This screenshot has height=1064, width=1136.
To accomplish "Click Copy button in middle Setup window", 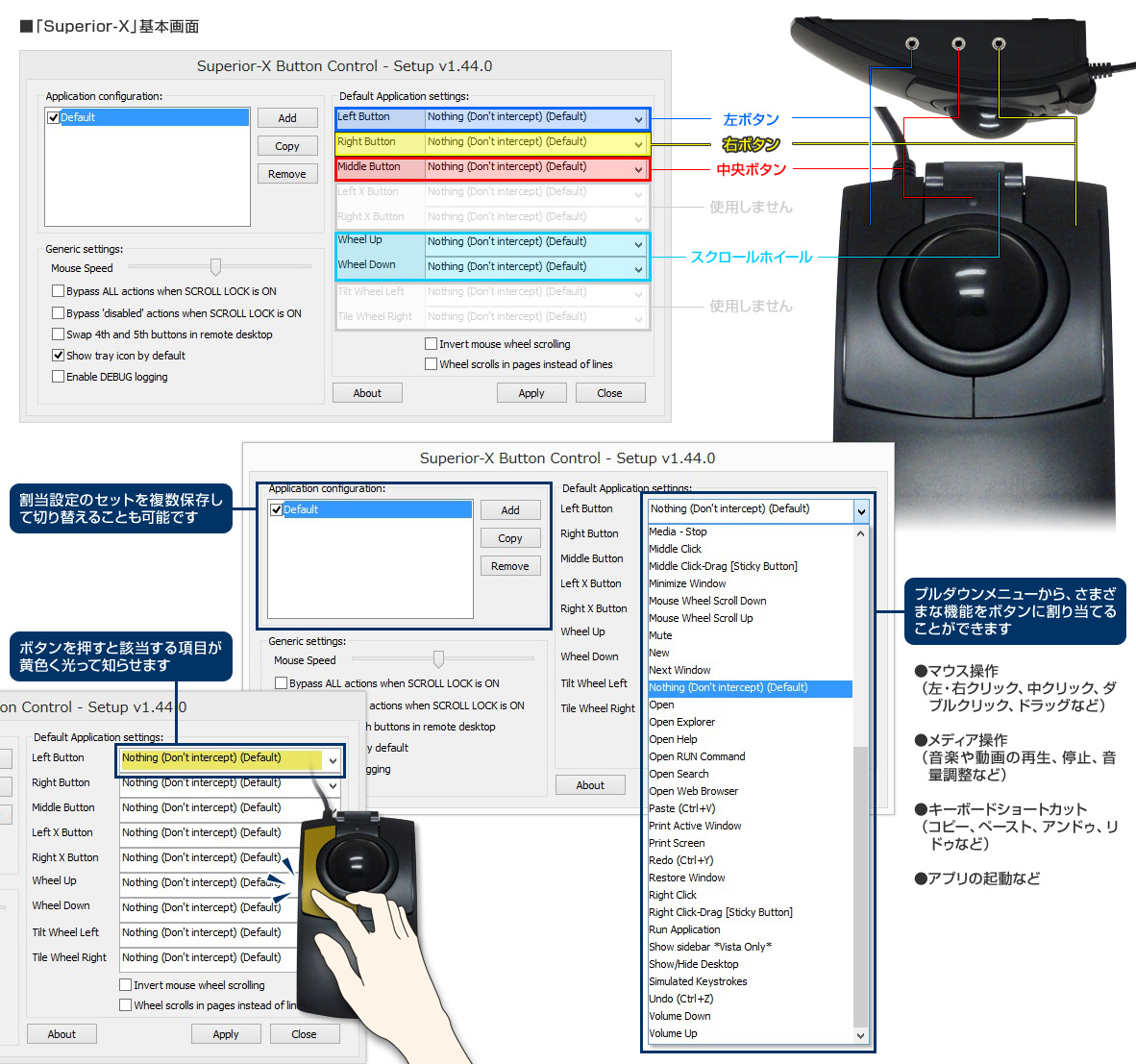I will coord(510,538).
